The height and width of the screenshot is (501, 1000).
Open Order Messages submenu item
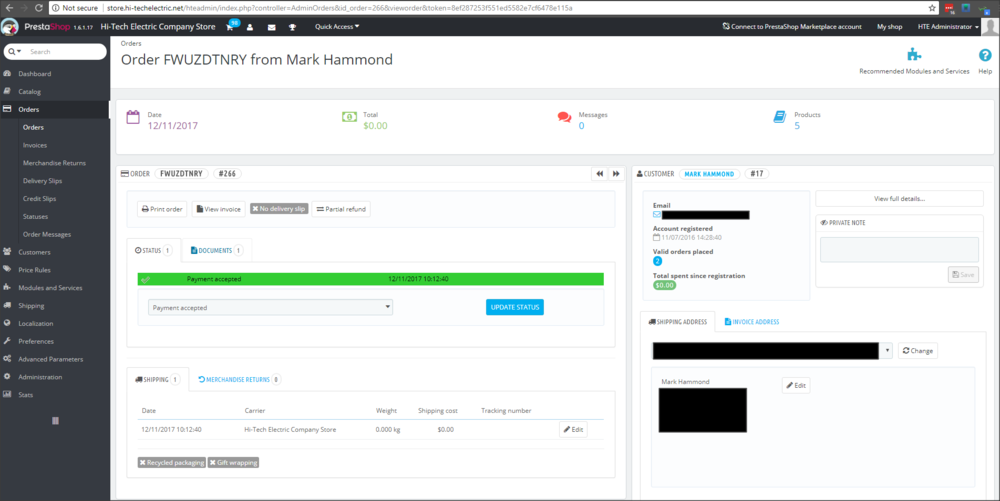click(x=47, y=235)
